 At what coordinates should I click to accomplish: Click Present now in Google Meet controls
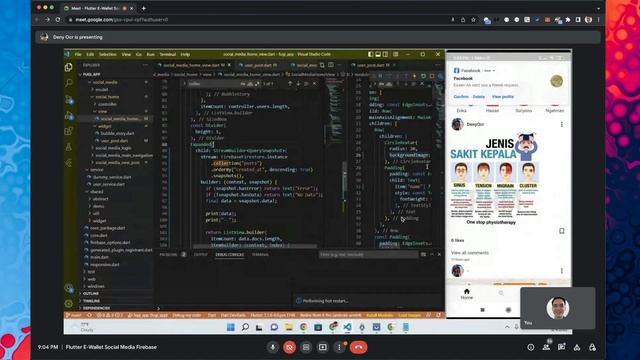point(322,347)
